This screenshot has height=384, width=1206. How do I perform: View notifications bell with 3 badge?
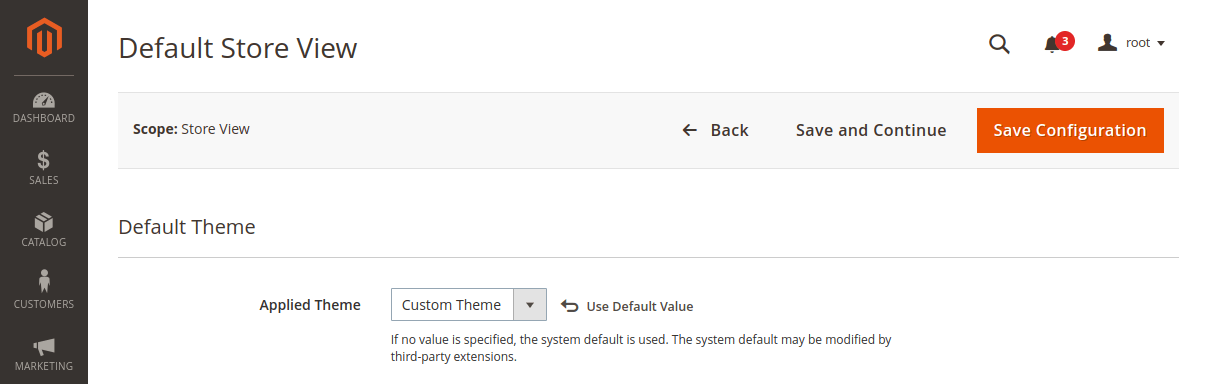pos(1057,43)
